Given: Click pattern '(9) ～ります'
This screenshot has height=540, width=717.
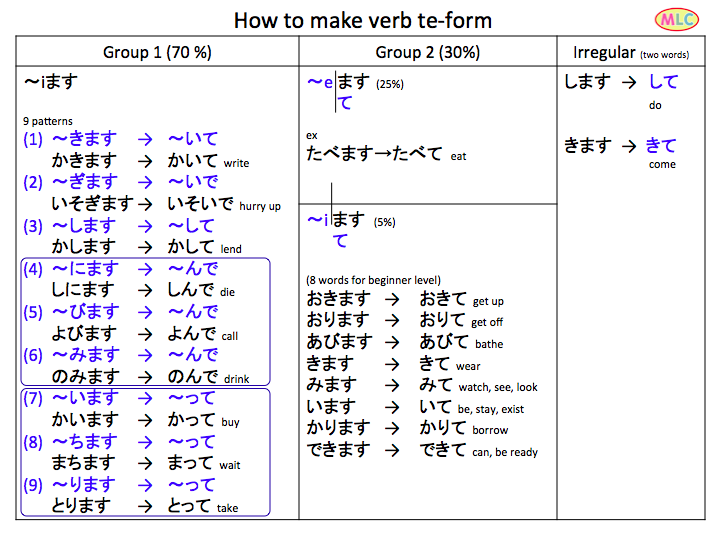Looking at the screenshot, I should [69, 485].
